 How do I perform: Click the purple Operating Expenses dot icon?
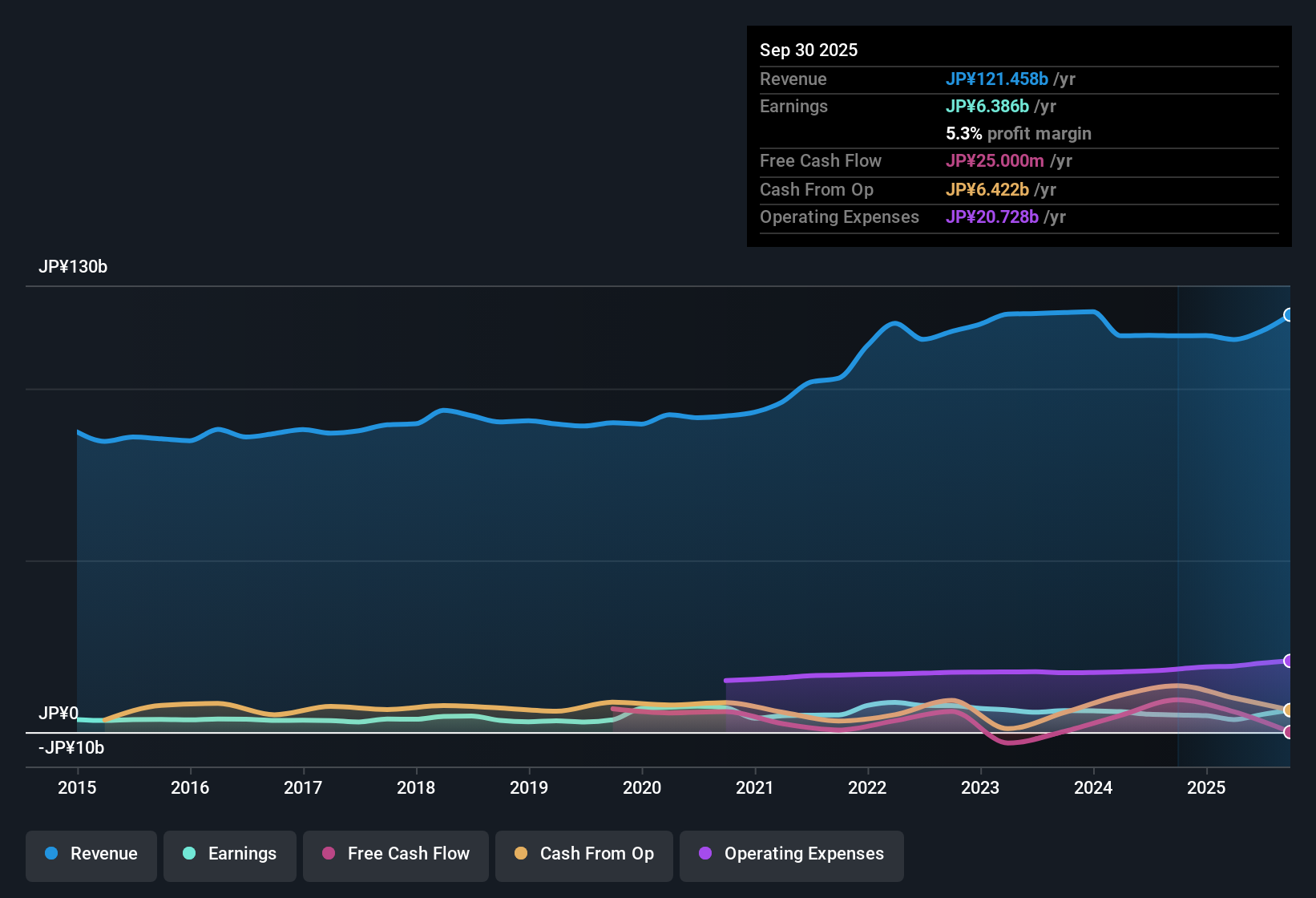(x=704, y=854)
